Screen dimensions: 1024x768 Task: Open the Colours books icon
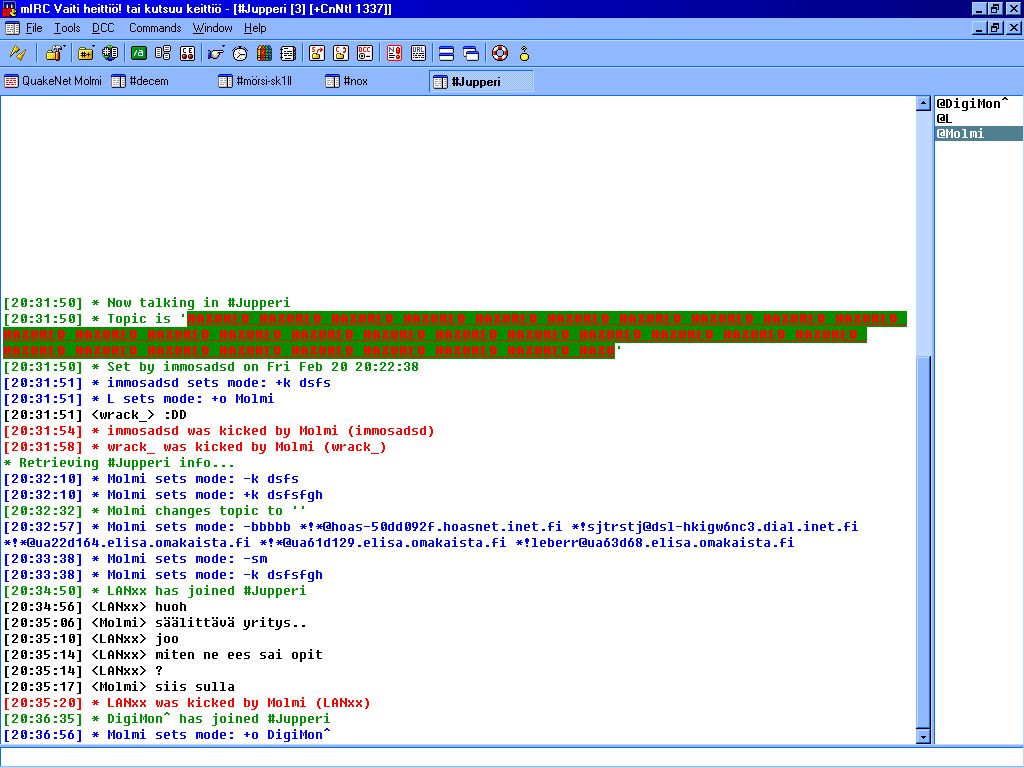[264, 53]
